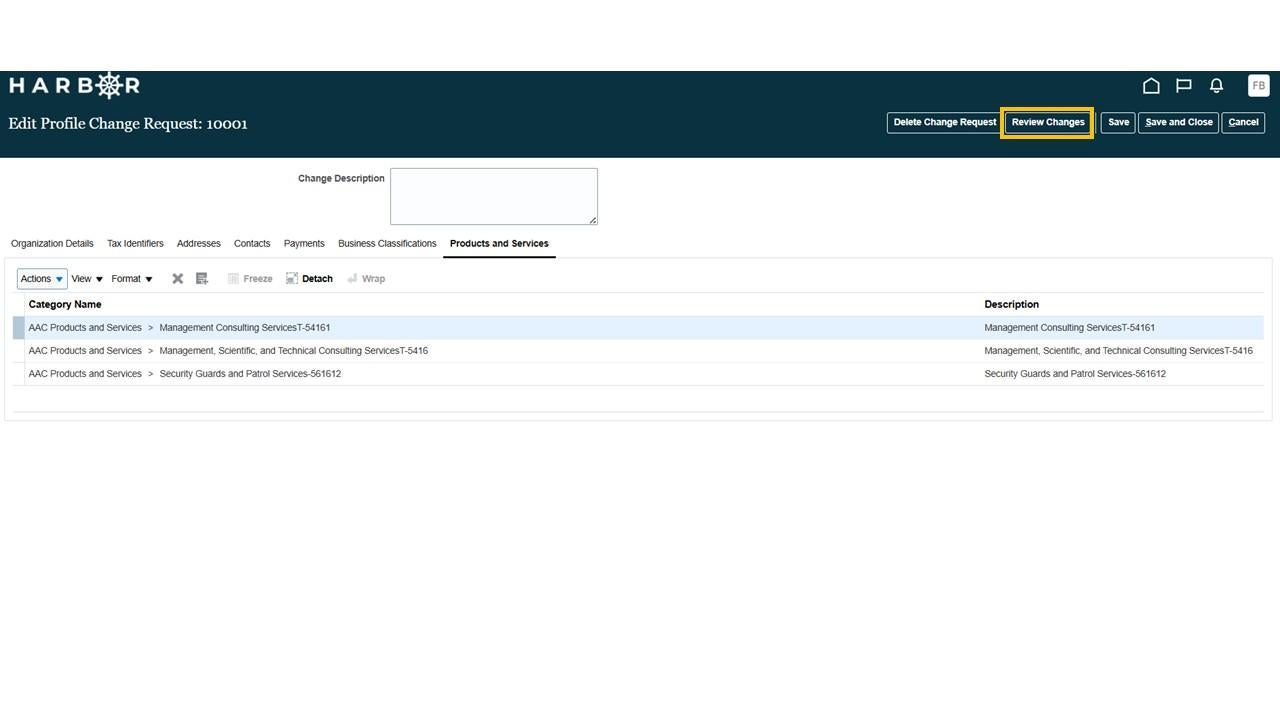The height and width of the screenshot is (720, 1280).
Task: Open the Home icon in header
Action: (1151, 86)
